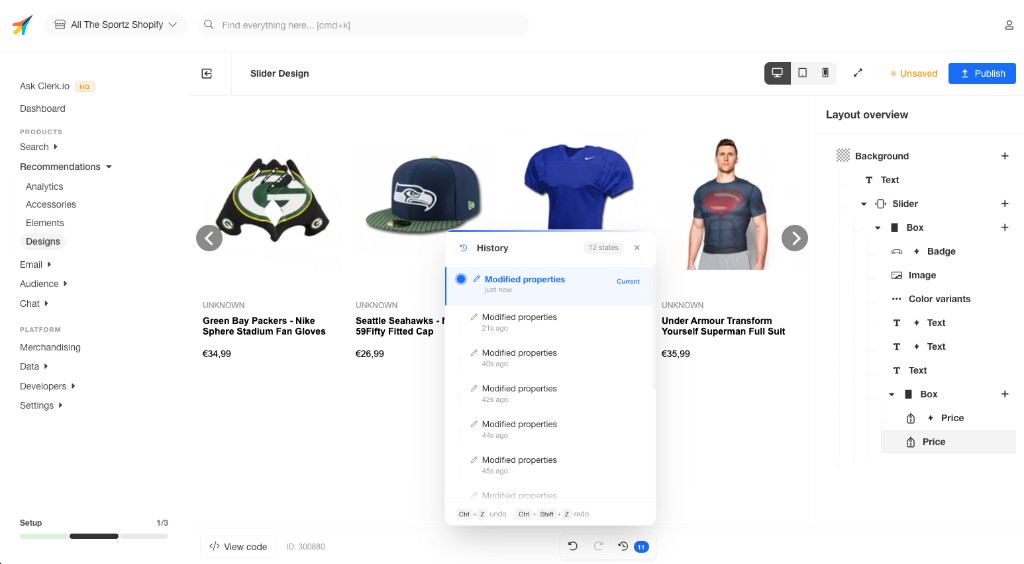Viewport: 1024px width, 564px height.
Task: Click the undo arrow in bottom toolbar
Action: pos(573,546)
